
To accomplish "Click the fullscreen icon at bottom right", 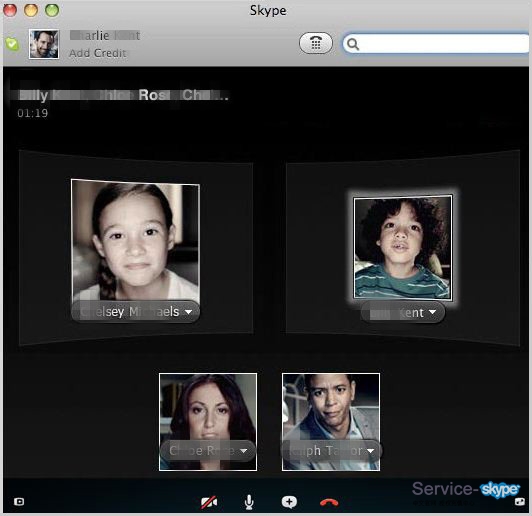I will click(519, 502).
